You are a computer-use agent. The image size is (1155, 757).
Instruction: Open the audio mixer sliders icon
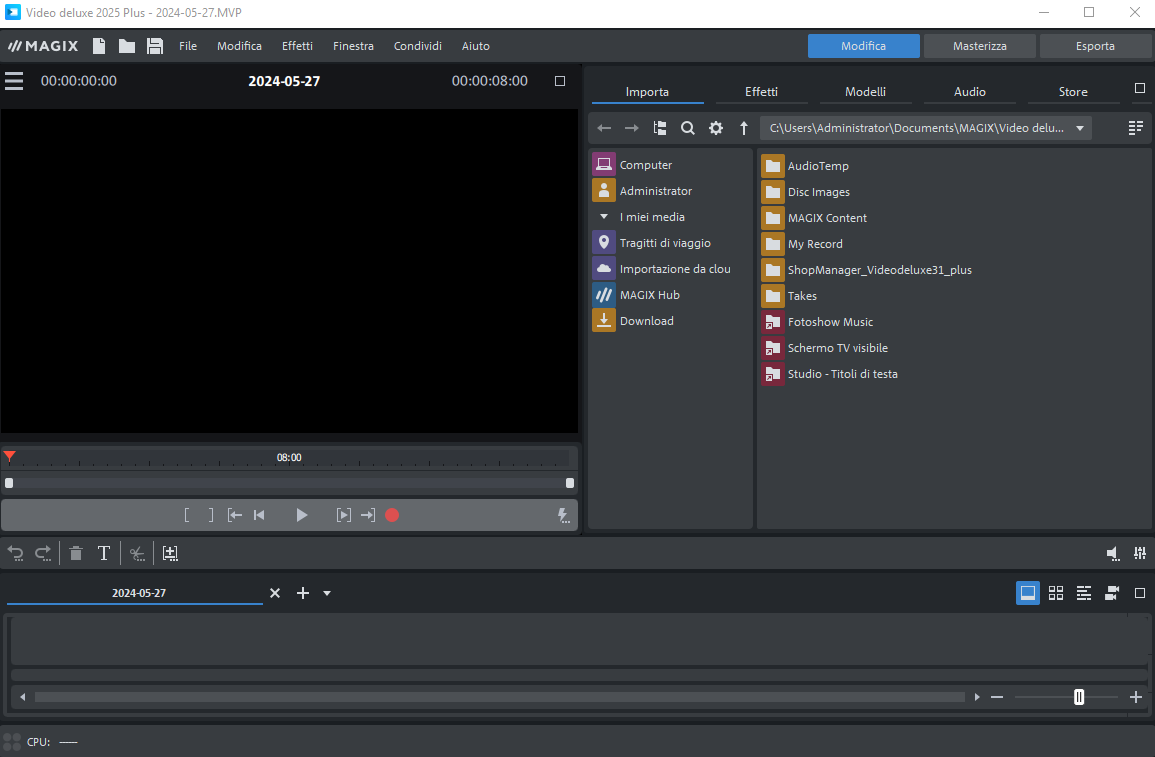point(1140,553)
